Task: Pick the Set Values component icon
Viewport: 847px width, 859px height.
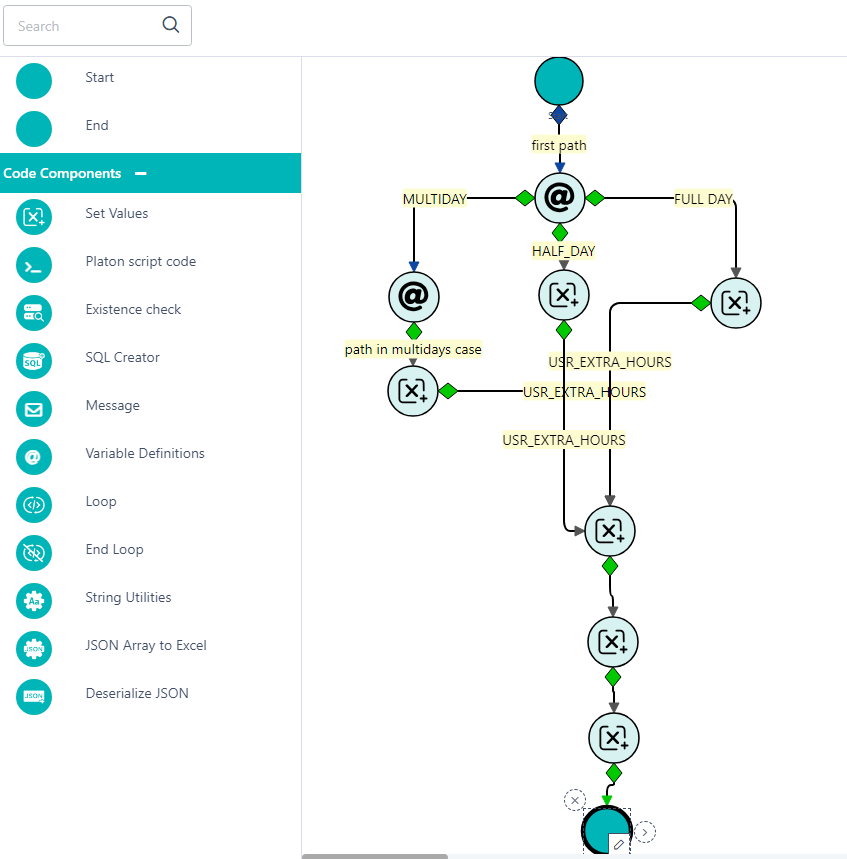Action: click(x=34, y=216)
